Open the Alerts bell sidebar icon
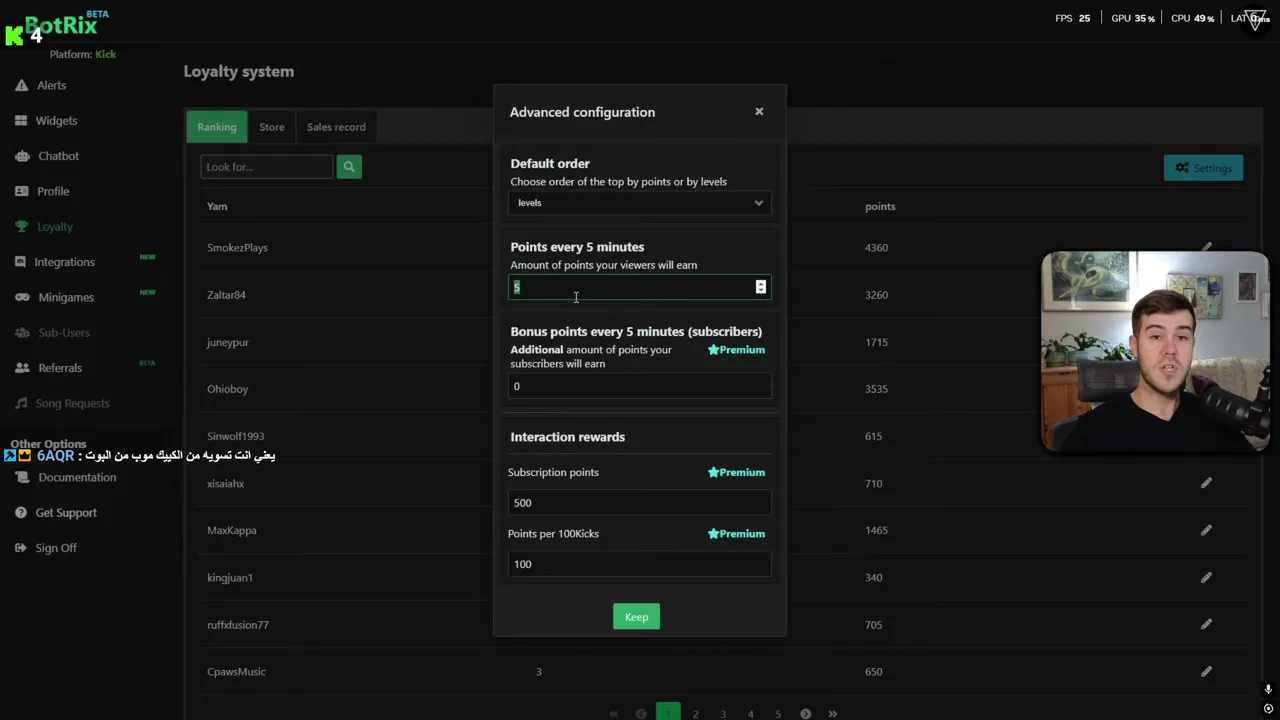 pos(21,86)
